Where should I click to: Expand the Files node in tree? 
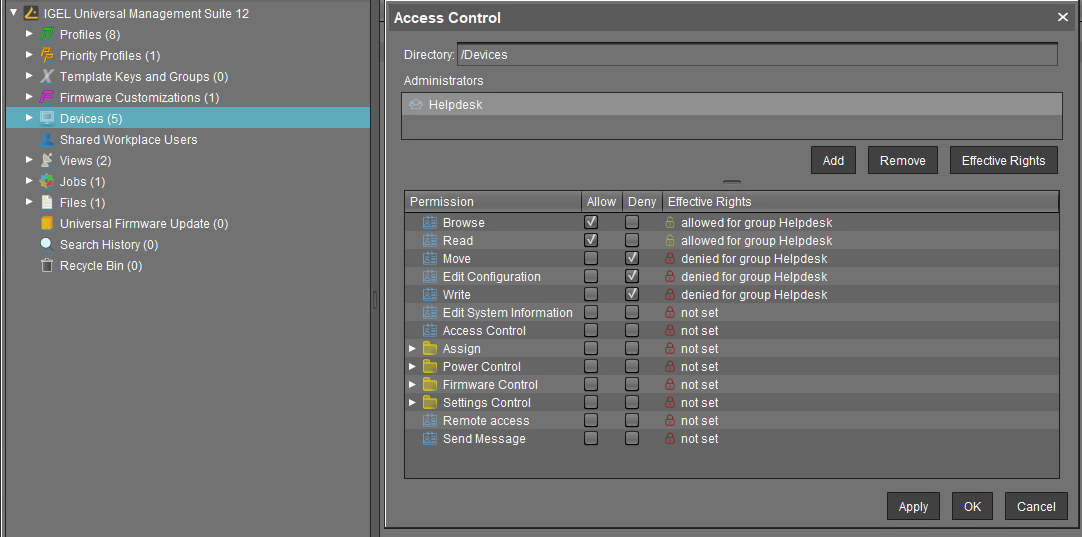click(x=29, y=203)
